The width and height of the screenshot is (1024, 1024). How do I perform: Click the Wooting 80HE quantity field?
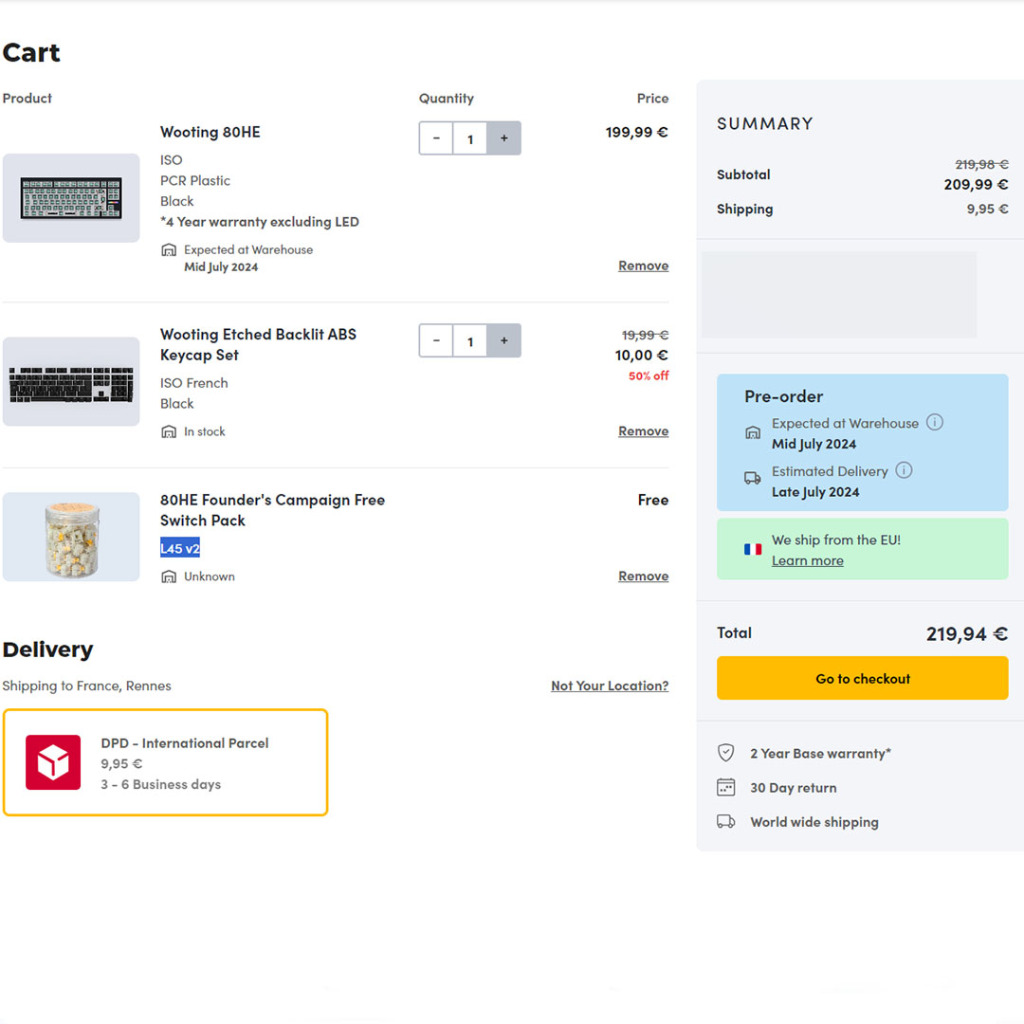(470, 138)
